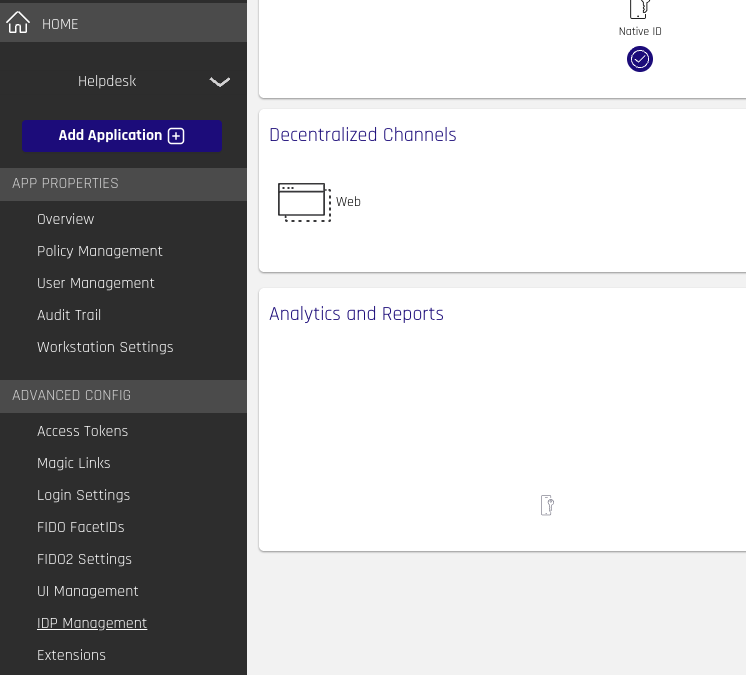Open the Extensions page
746x675 pixels.
coord(71,655)
